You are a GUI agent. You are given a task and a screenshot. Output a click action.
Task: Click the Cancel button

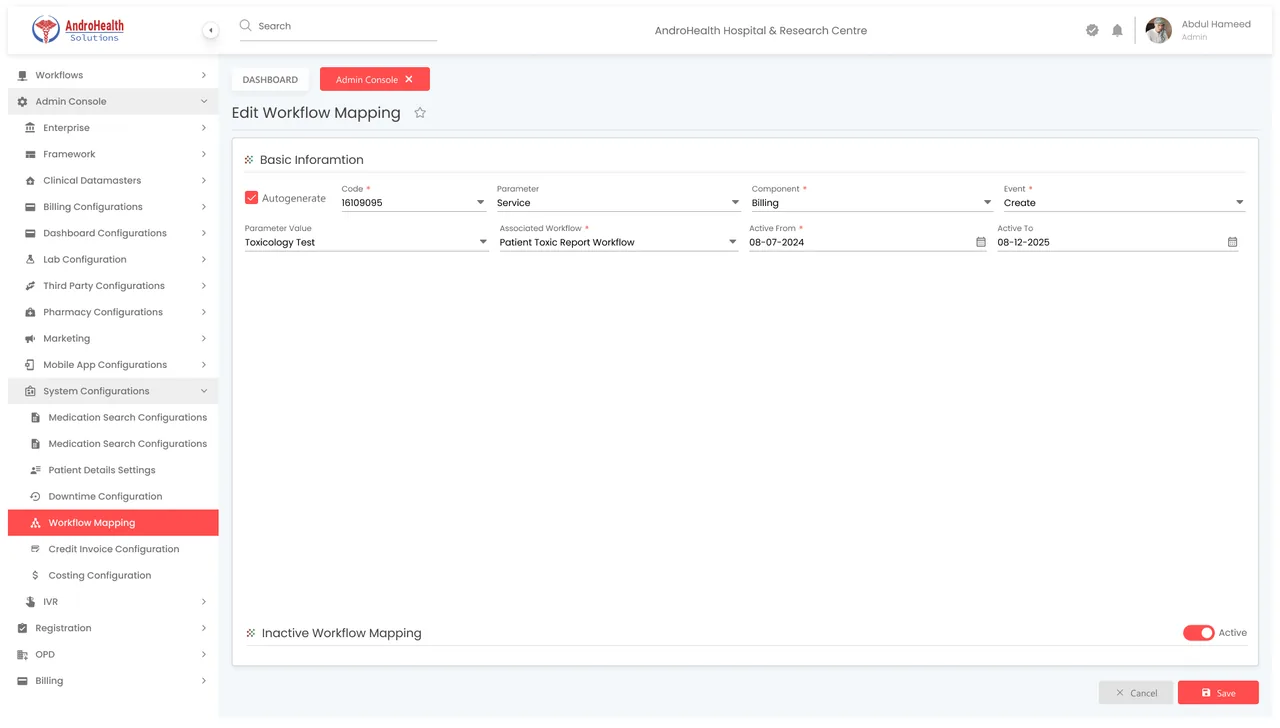[1136, 692]
